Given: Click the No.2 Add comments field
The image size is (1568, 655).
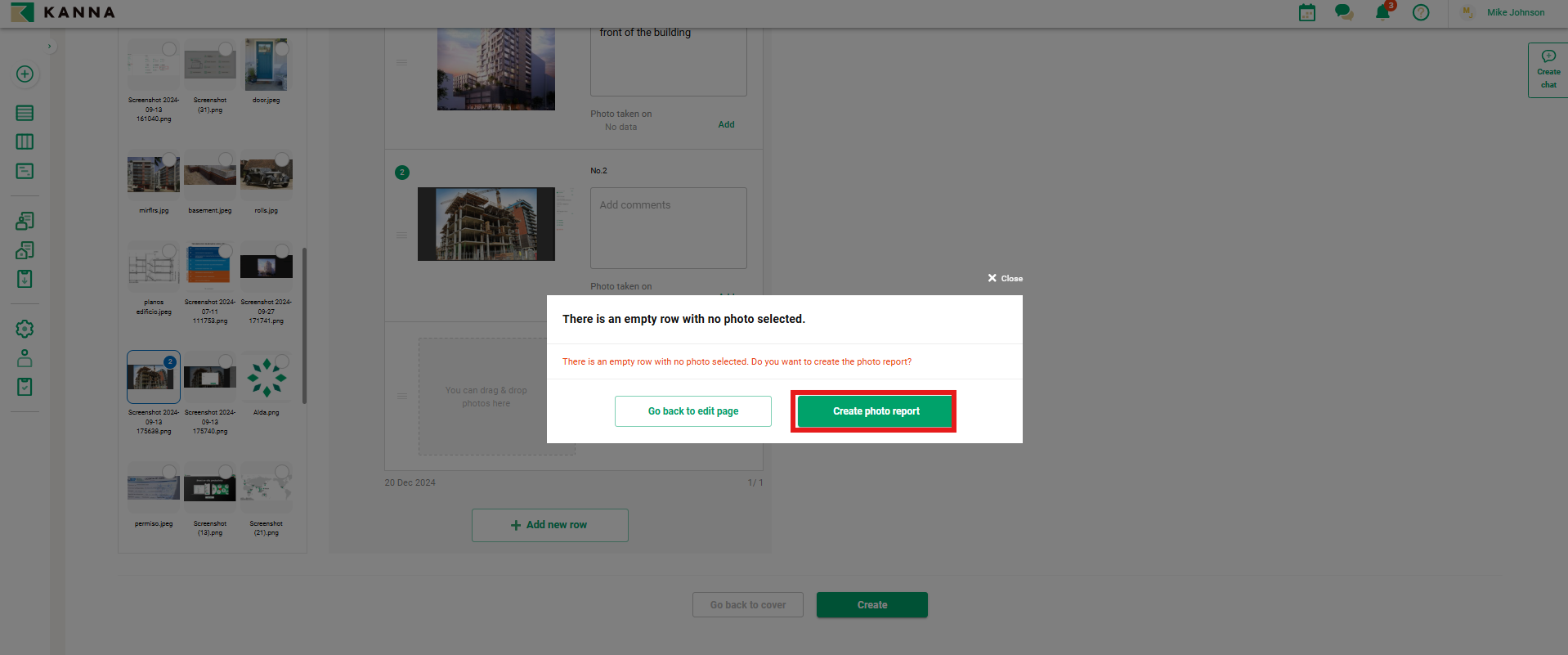Looking at the screenshot, I should (668, 227).
